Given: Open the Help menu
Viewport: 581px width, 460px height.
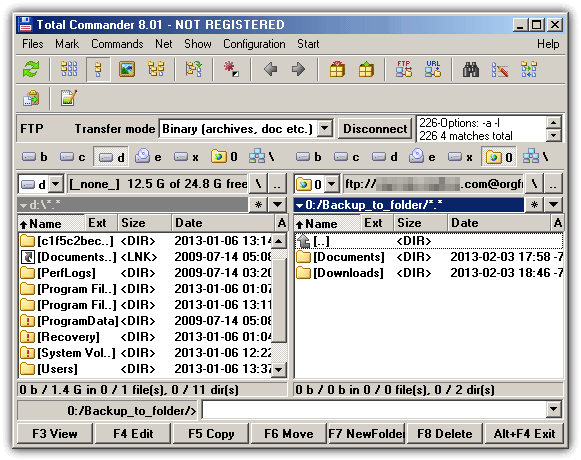Looking at the screenshot, I should point(548,44).
